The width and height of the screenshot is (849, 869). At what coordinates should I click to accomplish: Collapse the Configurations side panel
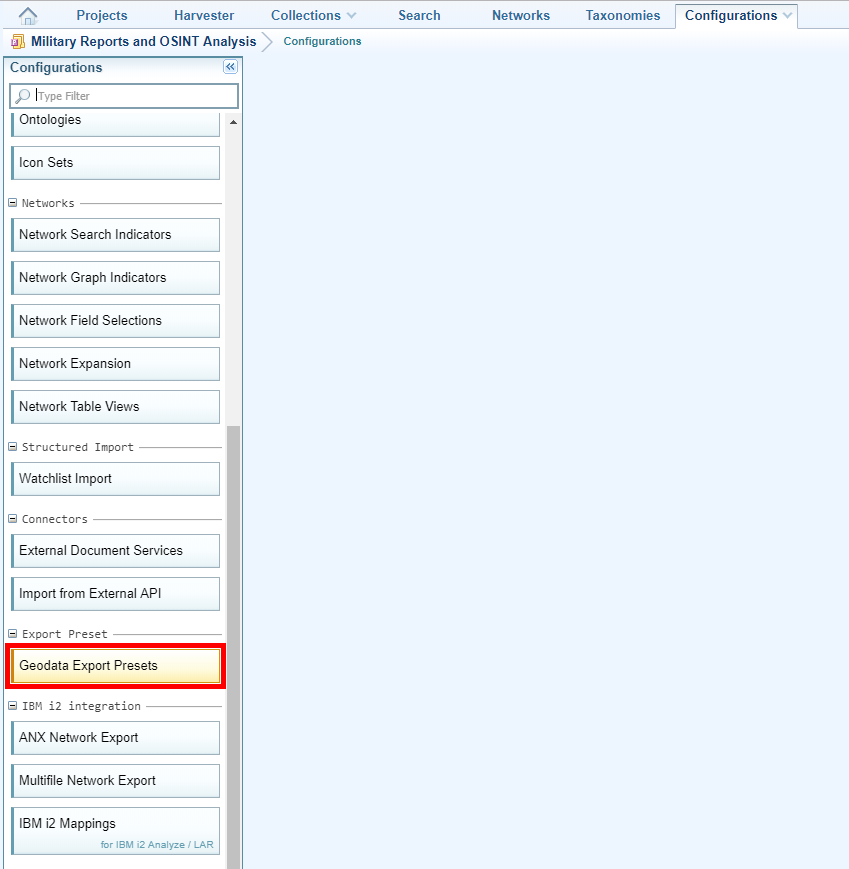pyautogui.click(x=230, y=67)
